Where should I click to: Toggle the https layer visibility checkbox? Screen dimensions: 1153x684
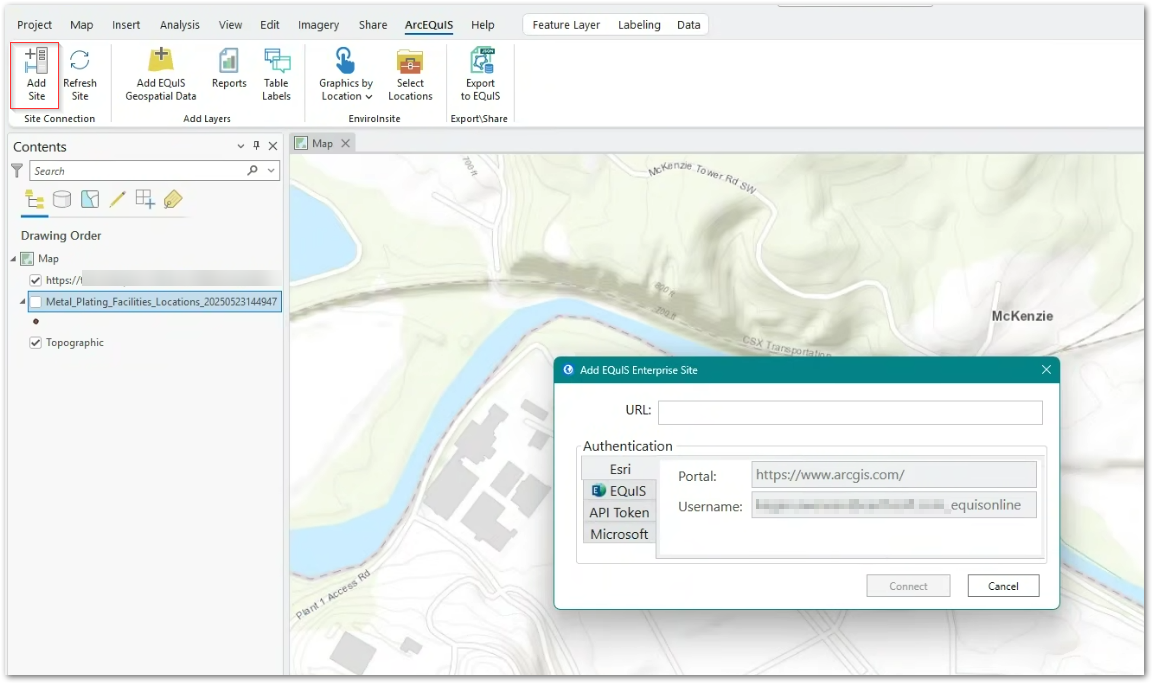[36, 280]
